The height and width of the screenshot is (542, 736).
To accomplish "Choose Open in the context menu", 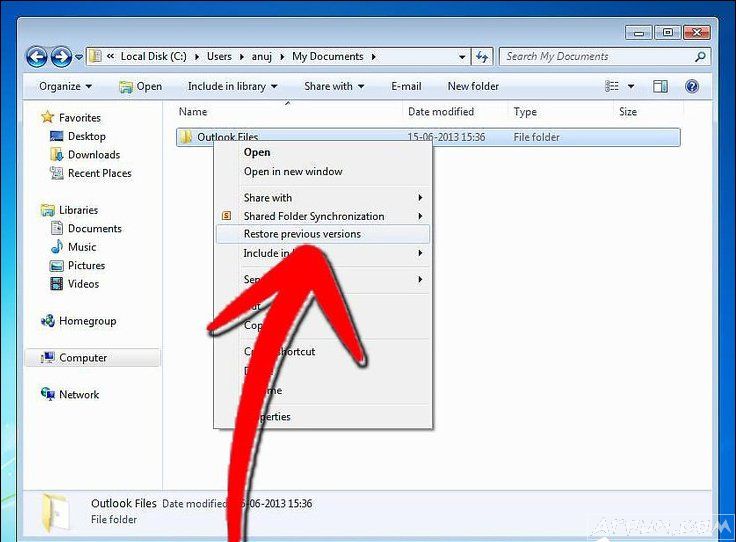I will point(257,152).
